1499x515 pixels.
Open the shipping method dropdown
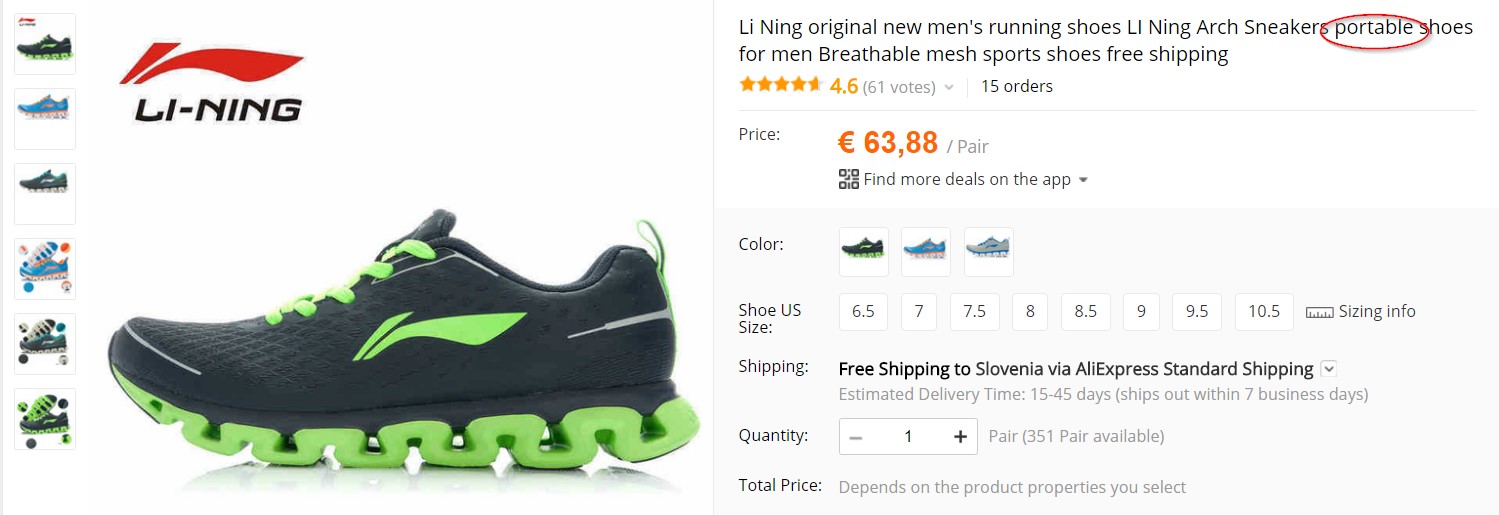(1328, 369)
